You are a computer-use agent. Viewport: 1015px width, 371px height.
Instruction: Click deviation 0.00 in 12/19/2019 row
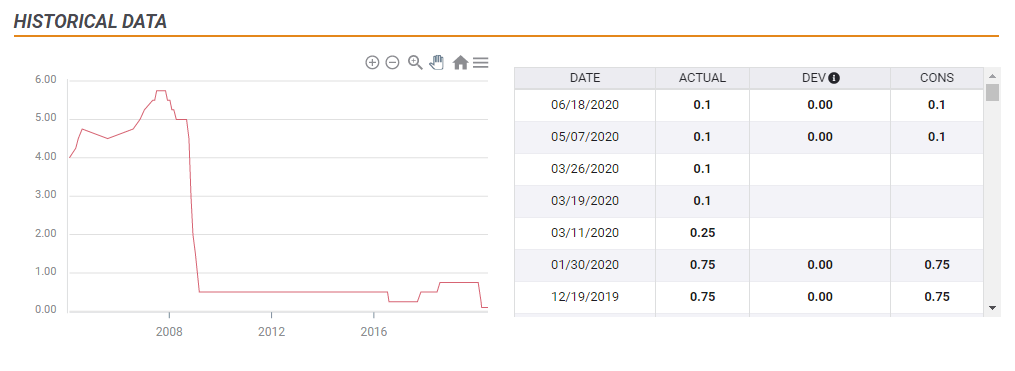tap(820, 297)
